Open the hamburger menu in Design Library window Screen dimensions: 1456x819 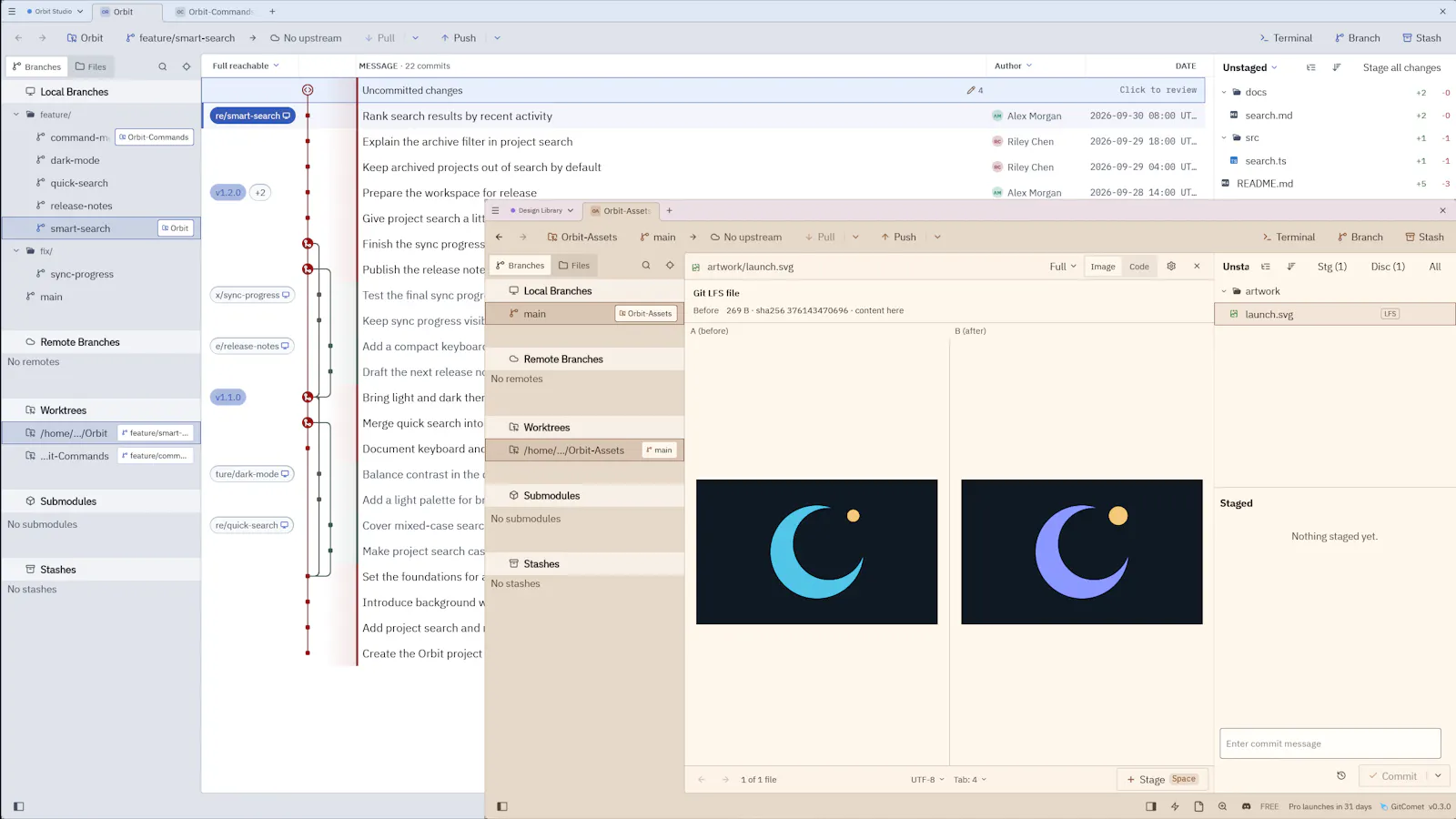click(x=496, y=210)
